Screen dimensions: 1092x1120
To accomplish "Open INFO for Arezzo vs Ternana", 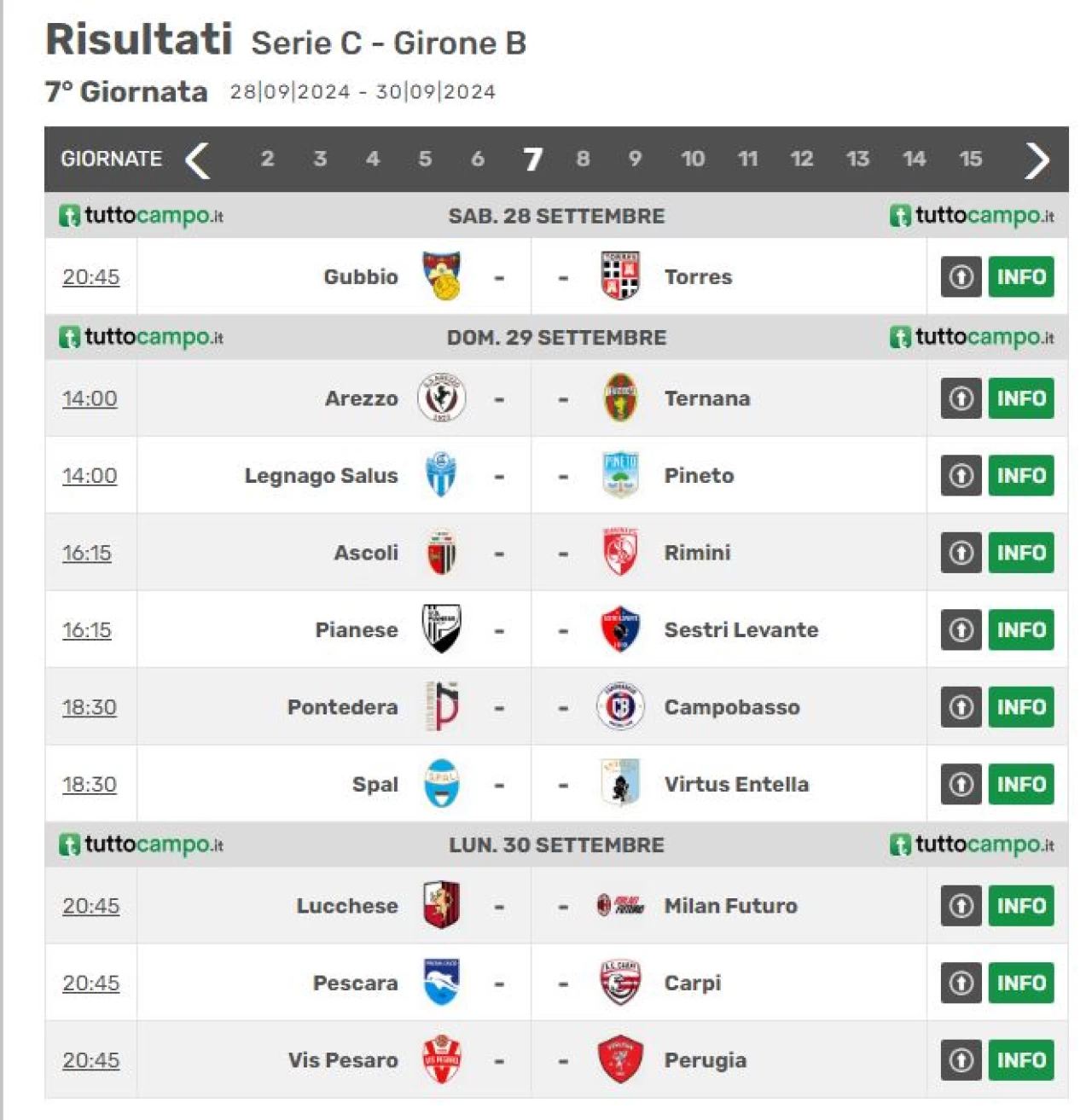I will [x=1021, y=398].
